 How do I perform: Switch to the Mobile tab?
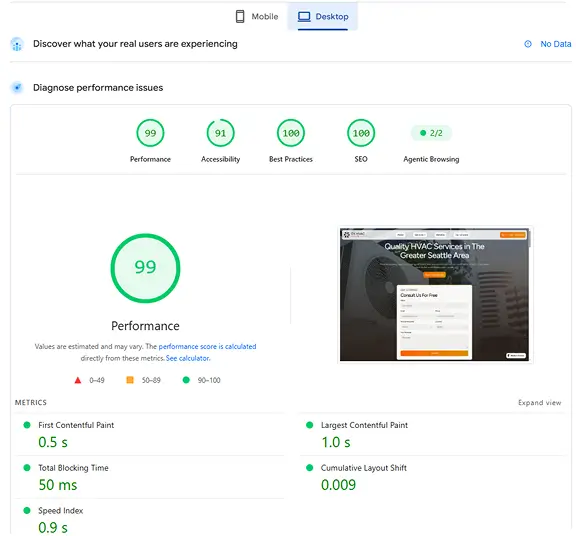pos(257,17)
